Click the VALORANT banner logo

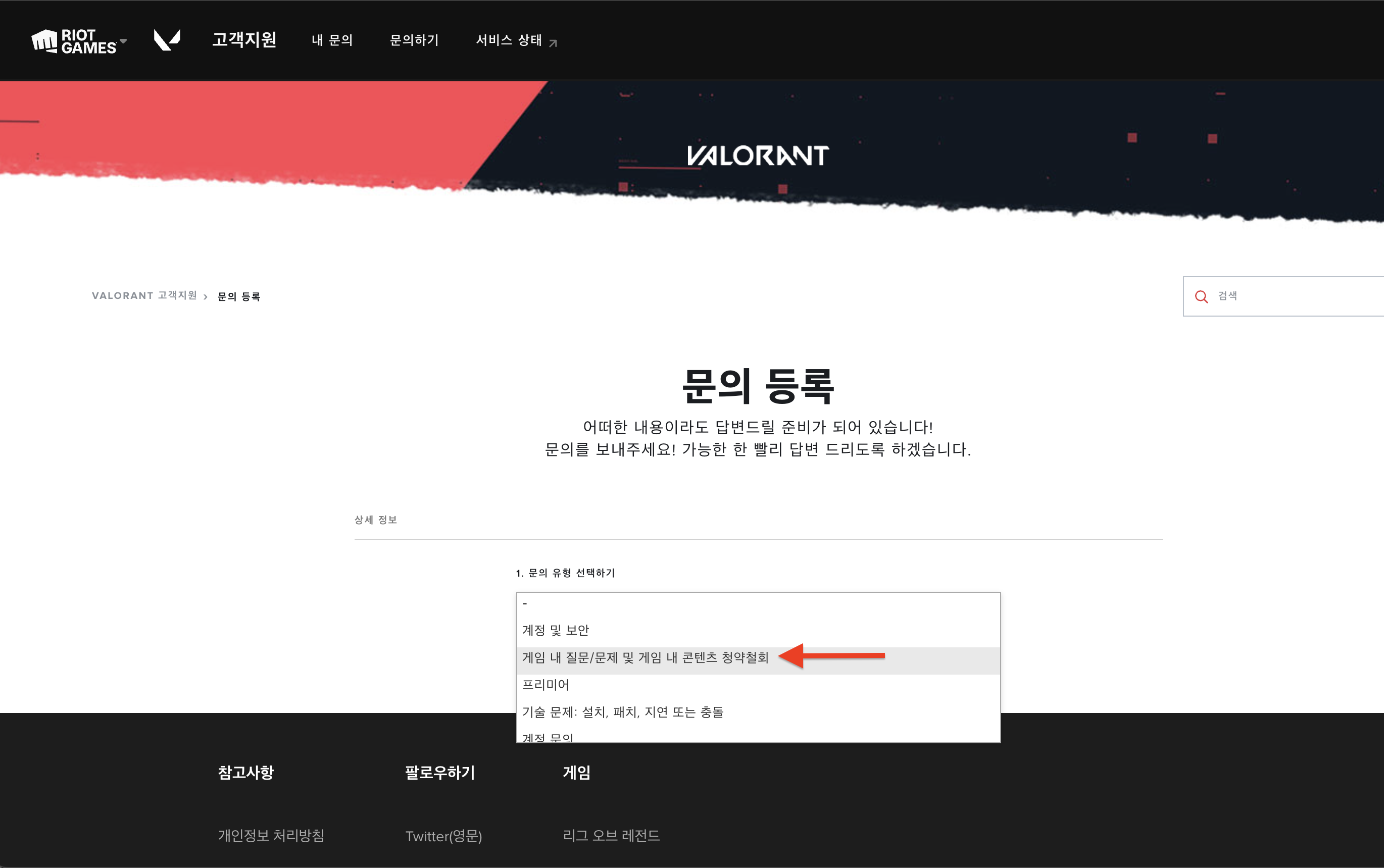coord(758,155)
